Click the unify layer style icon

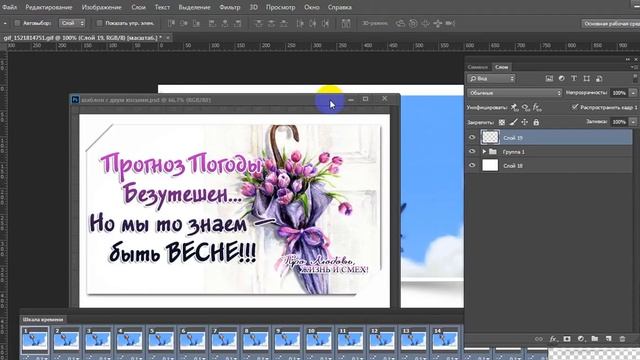(x=537, y=107)
